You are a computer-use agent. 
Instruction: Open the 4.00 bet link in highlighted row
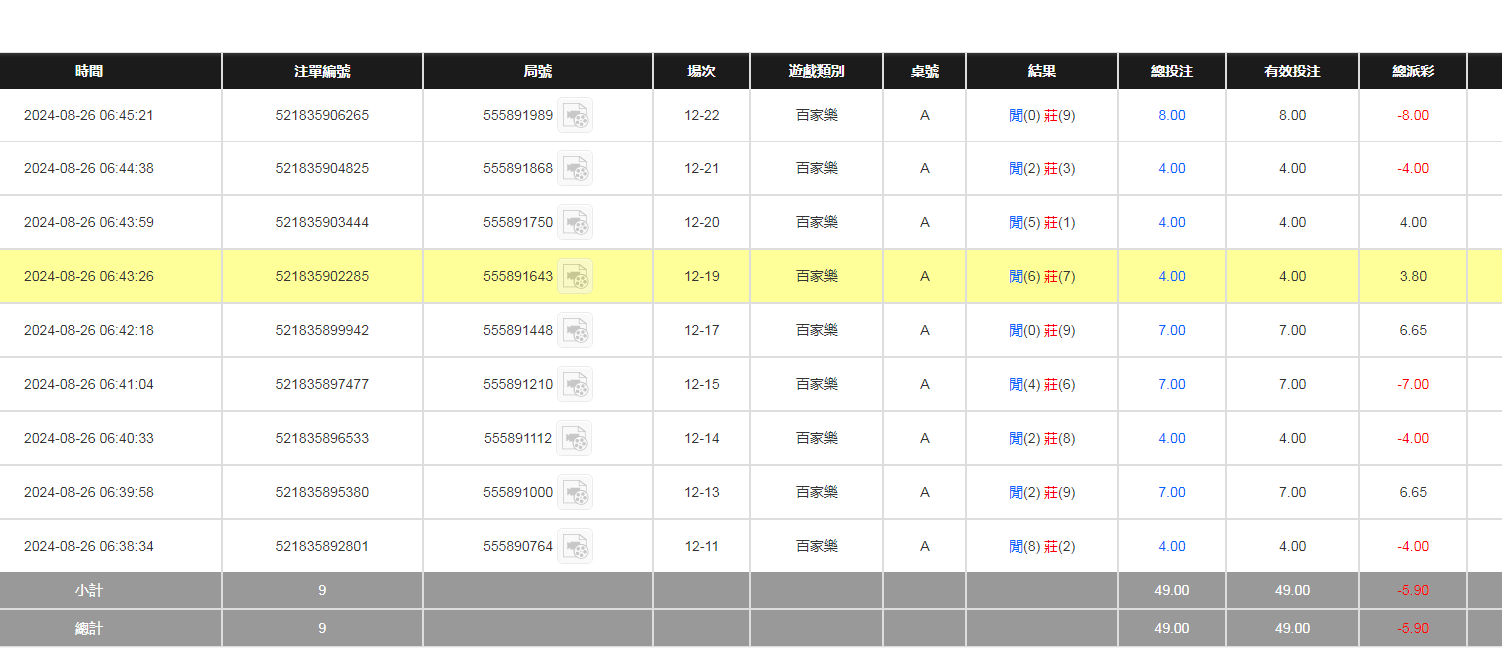point(1171,277)
